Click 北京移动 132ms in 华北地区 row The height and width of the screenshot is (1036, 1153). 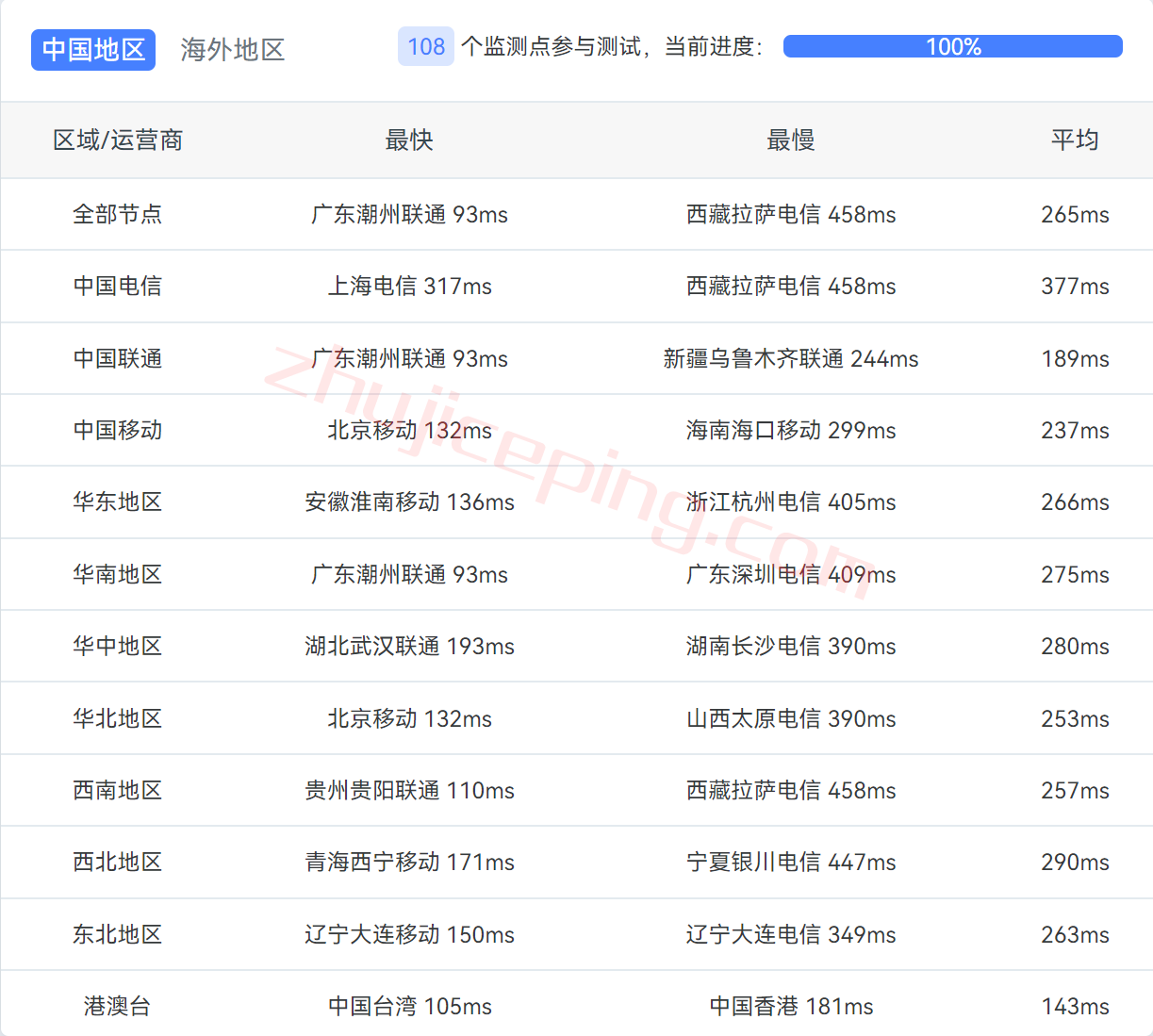(409, 718)
